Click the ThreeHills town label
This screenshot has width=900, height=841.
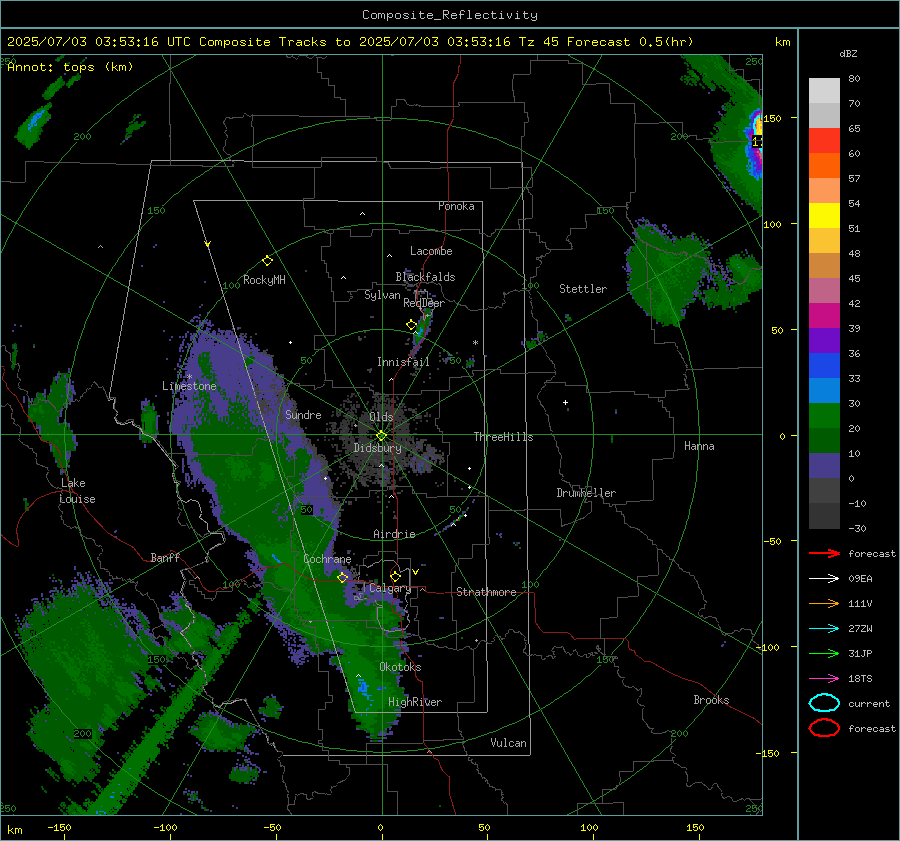click(503, 437)
